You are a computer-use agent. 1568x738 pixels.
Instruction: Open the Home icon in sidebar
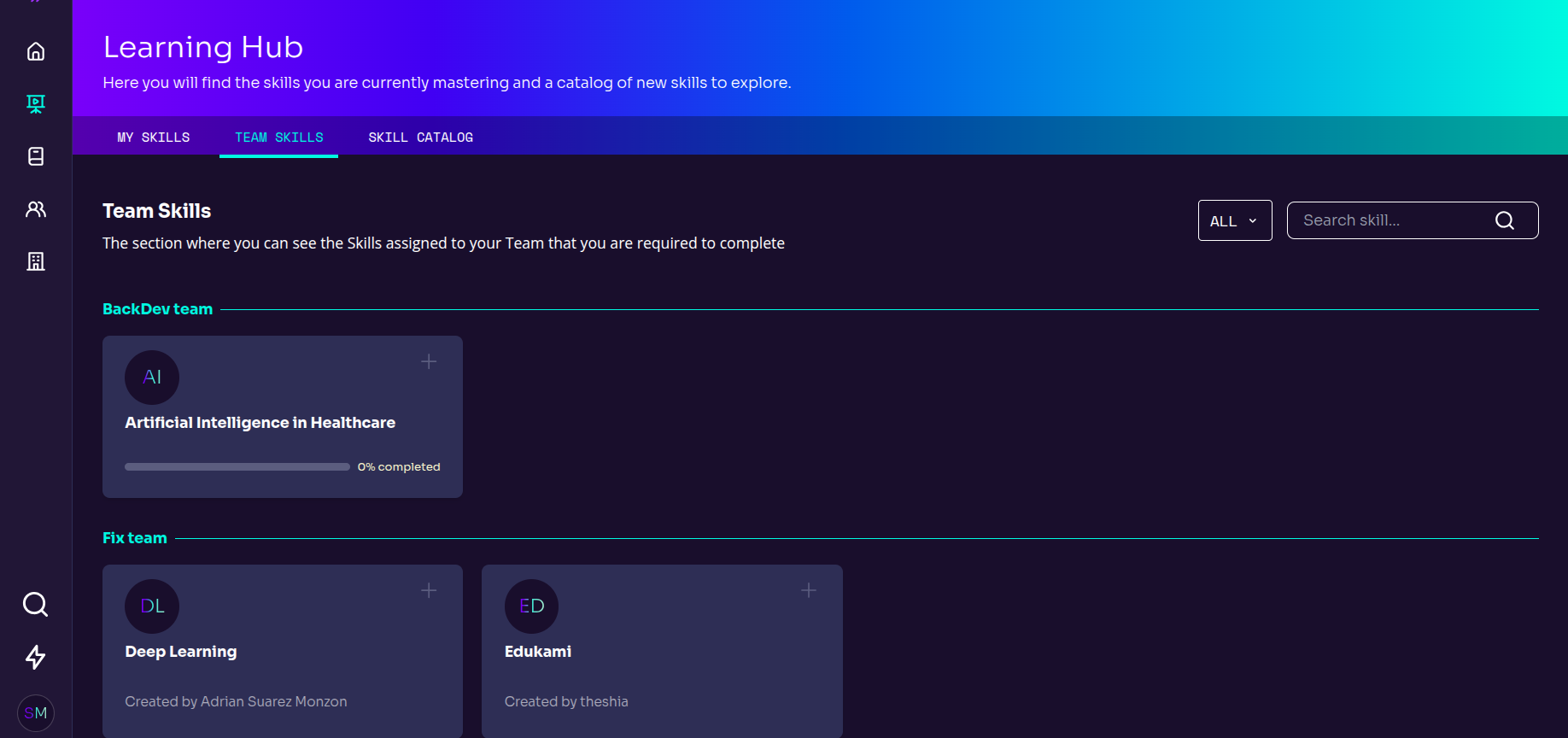pos(36,52)
